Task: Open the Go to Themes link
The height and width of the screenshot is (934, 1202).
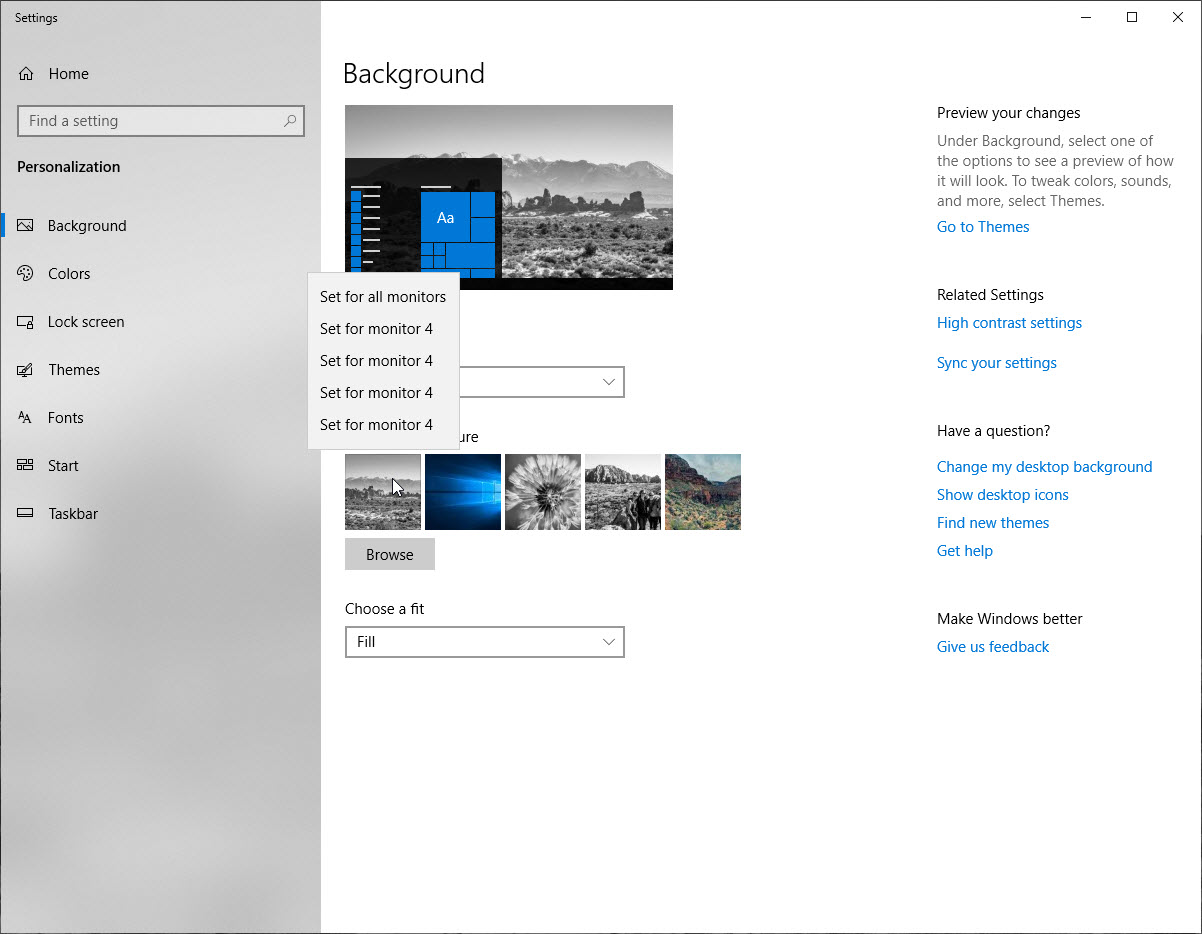Action: (x=982, y=227)
